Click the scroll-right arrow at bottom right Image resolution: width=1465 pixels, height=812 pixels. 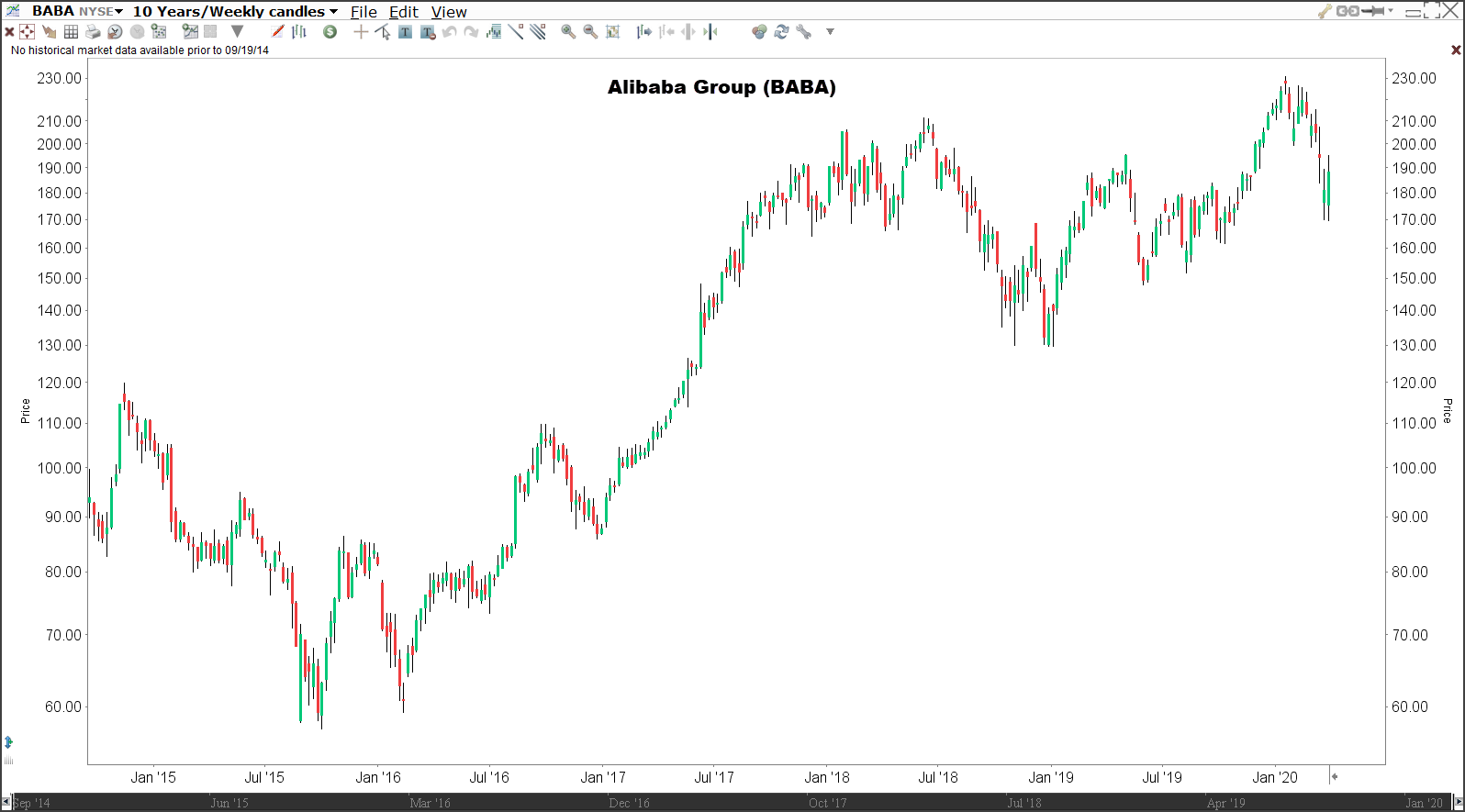[1459, 803]
